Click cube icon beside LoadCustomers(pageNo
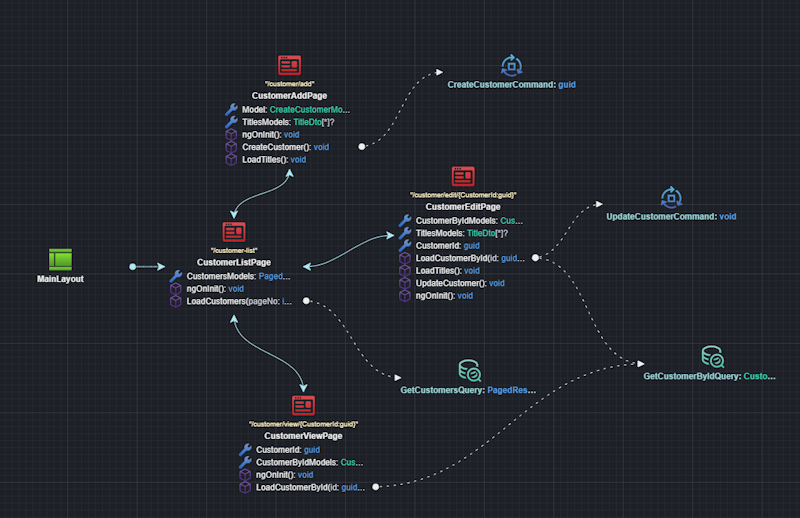Image resolution: width=800 pixels, height=518 pixels. 176,301
